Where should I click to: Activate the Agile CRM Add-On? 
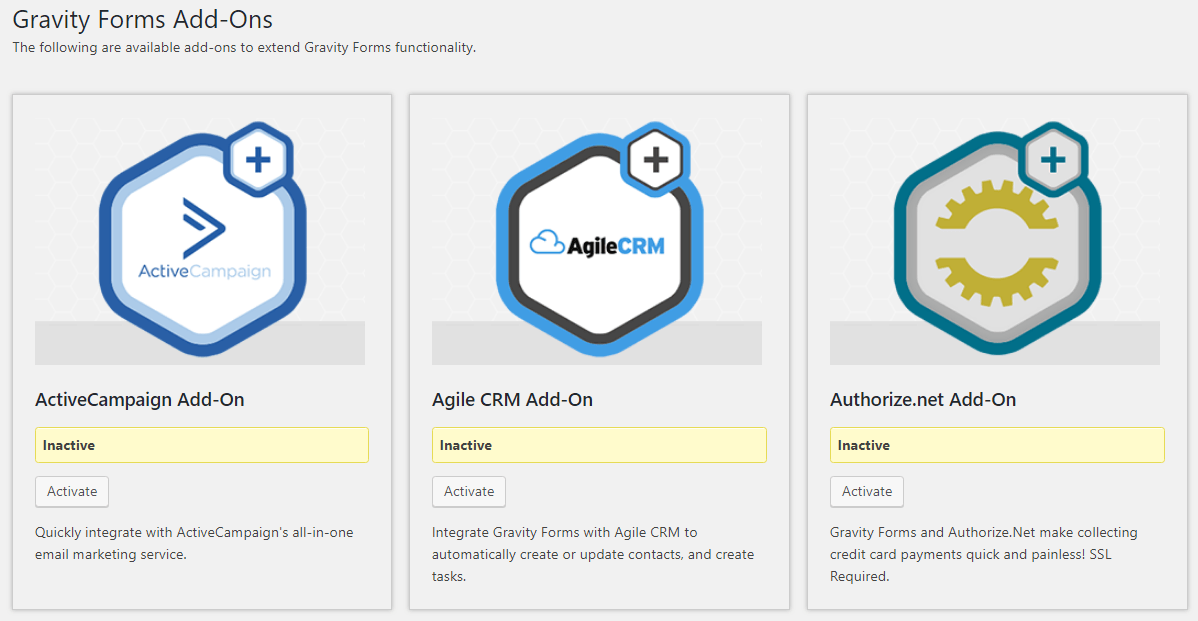click(469, 492)
